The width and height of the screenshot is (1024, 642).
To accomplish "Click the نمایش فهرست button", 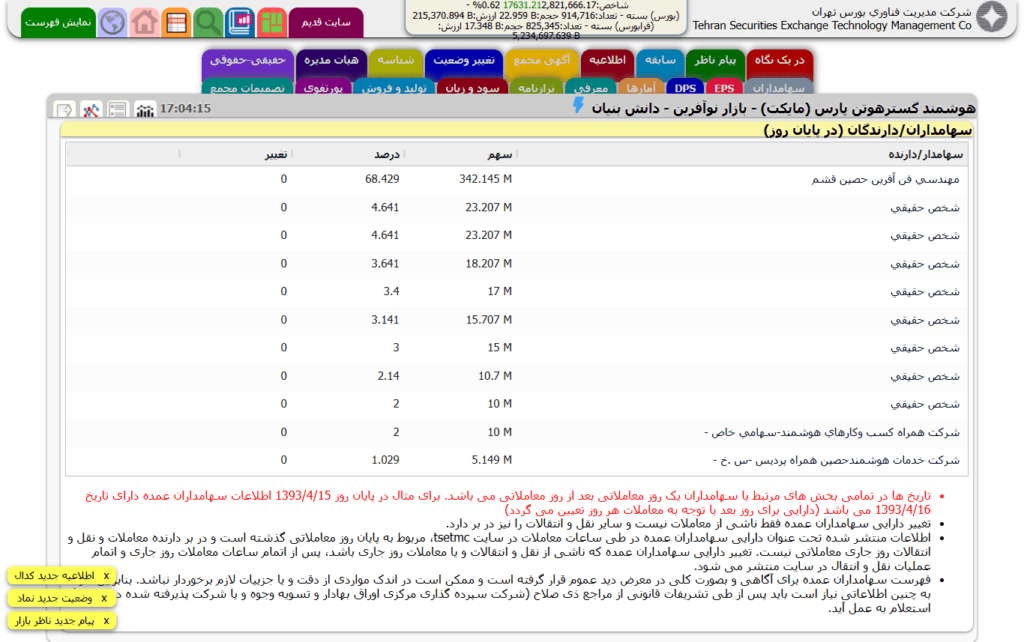I will [58, 22].
